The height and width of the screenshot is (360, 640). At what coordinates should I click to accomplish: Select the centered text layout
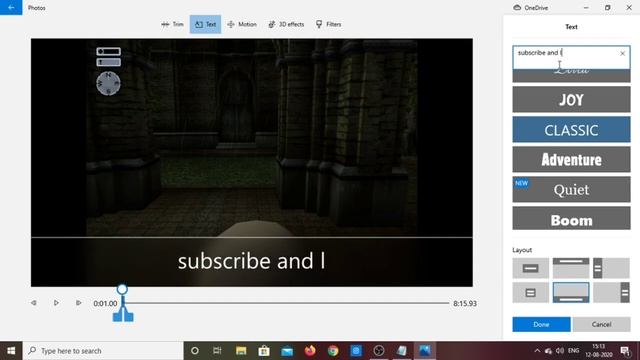tap(531, 268)
